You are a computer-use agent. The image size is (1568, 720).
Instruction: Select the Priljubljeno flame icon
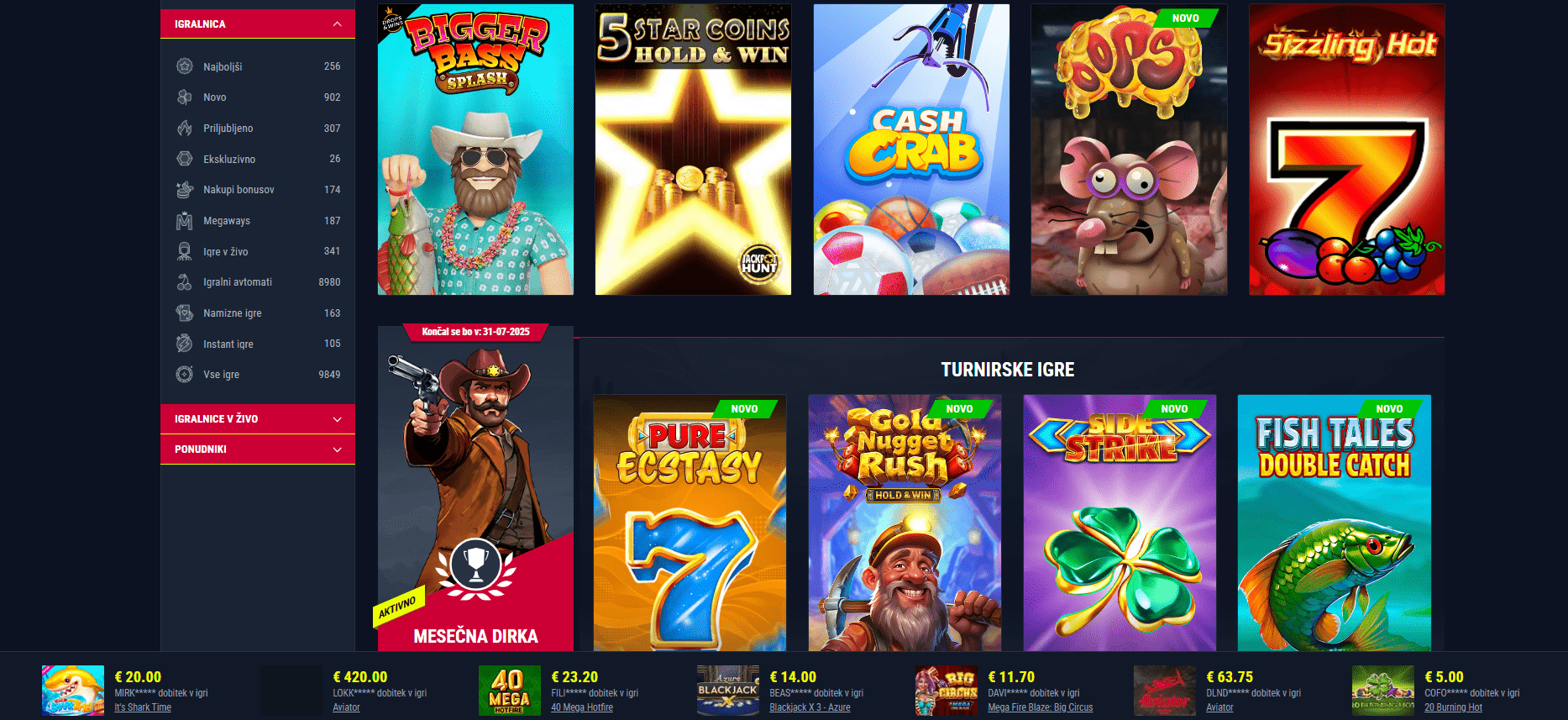point(185,129)
